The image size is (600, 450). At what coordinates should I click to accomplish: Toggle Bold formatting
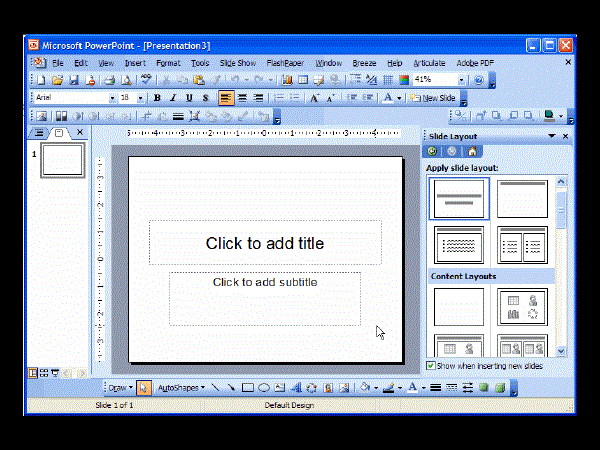click(157, 98)
